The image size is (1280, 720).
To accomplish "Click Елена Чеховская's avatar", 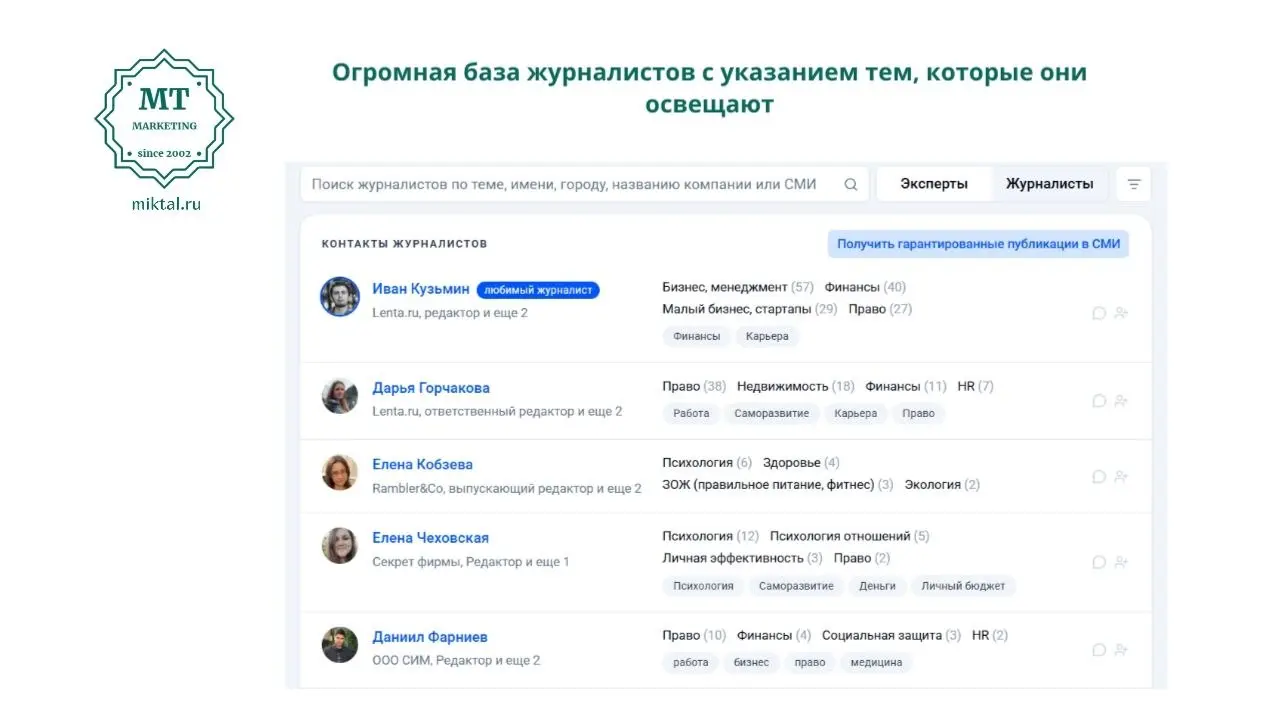I will tap(340, 546).
